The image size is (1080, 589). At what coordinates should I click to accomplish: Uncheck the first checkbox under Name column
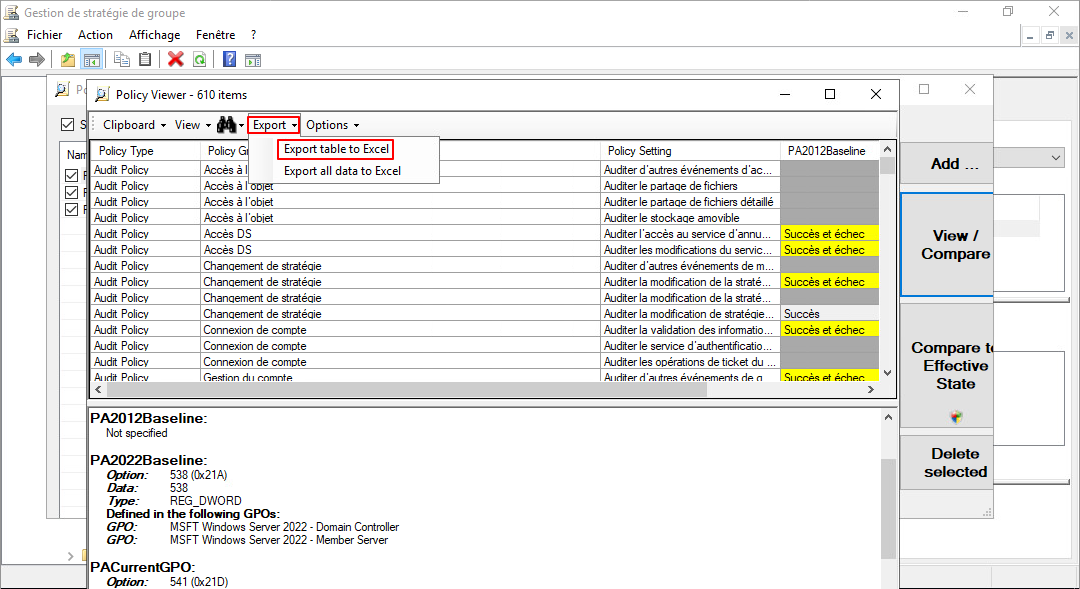pos(71,176)
